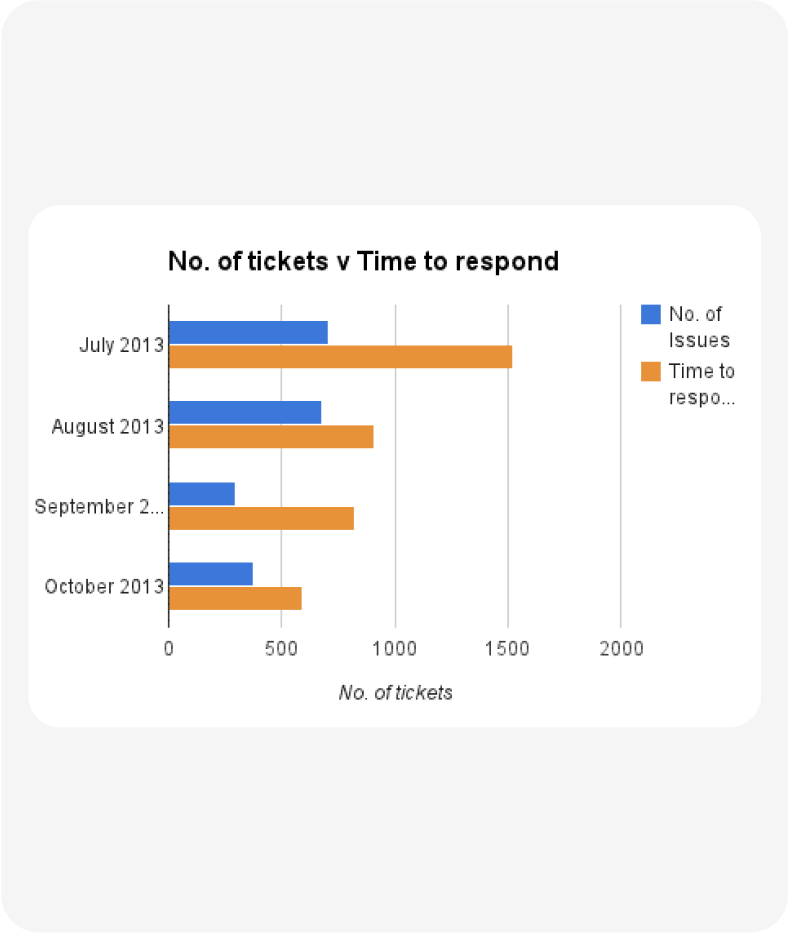The height and width of the screenshot is (933, 788).
Task: Select the "No. of Issues" legend label
Action: (x=699, y=327)
